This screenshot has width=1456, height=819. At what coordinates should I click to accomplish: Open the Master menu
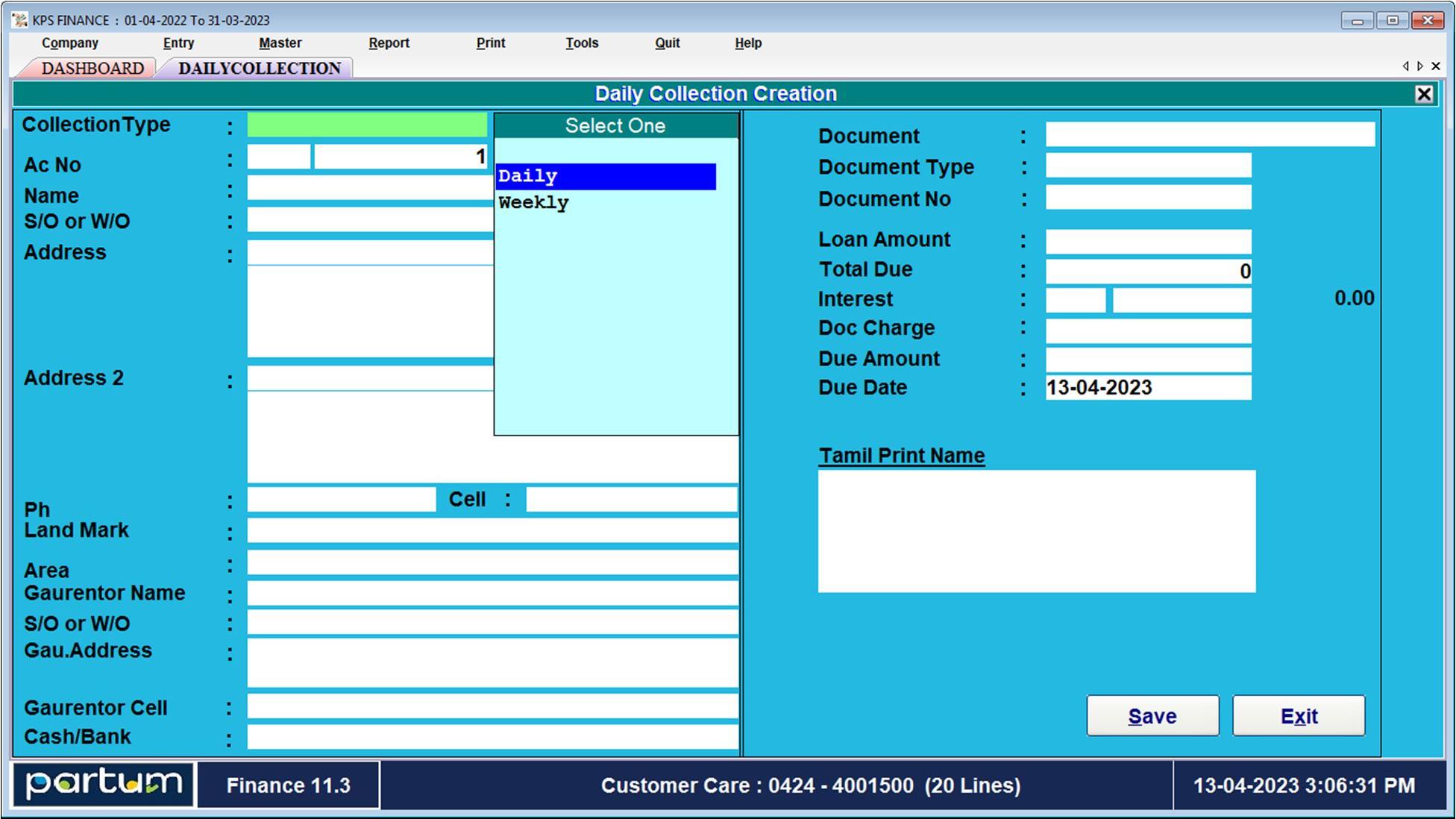pyautogui.click(x=280, y=43)
